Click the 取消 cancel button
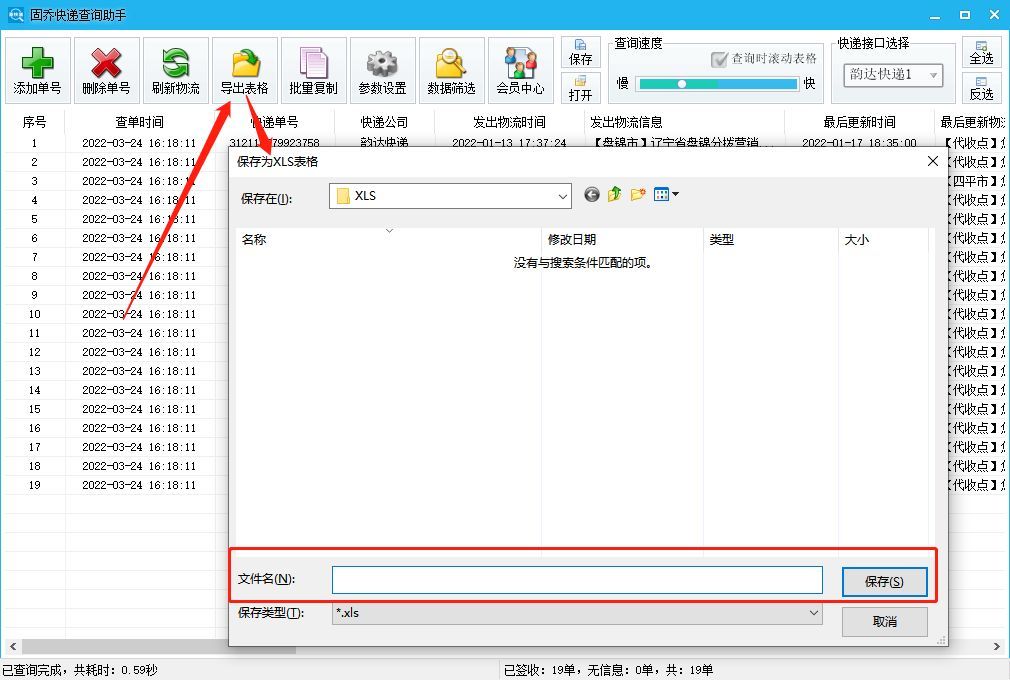This screenshot has width=1010, height=680. 884,622
